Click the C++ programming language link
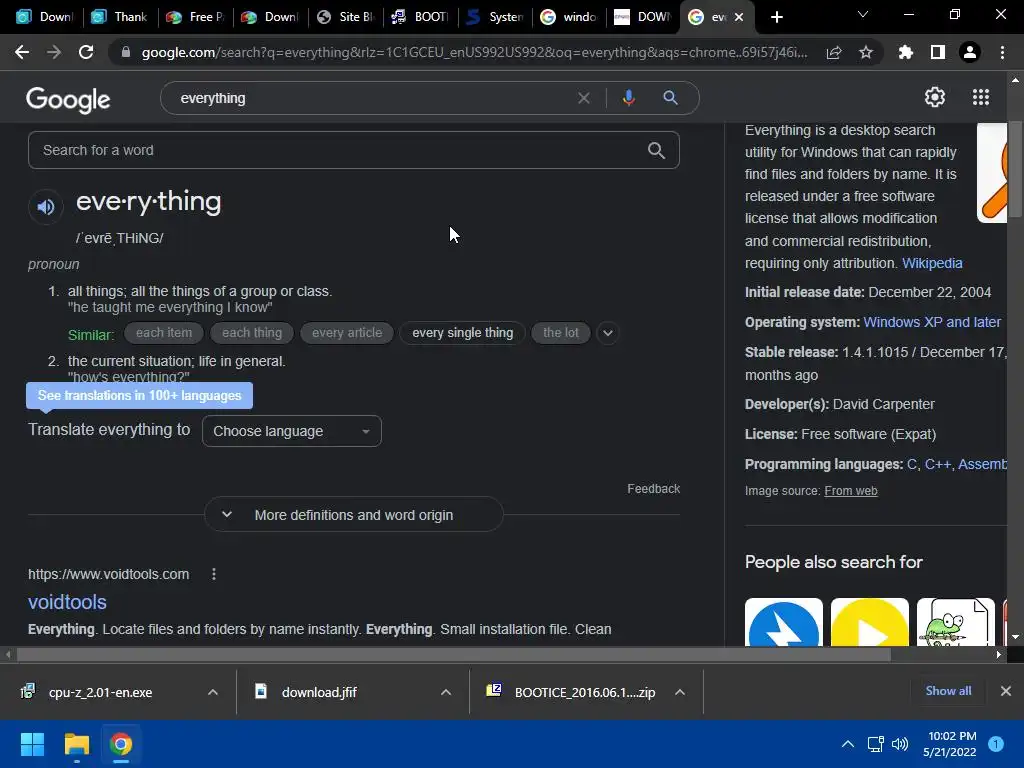The height and width of the screenshot is (768, 1024). 938,464
